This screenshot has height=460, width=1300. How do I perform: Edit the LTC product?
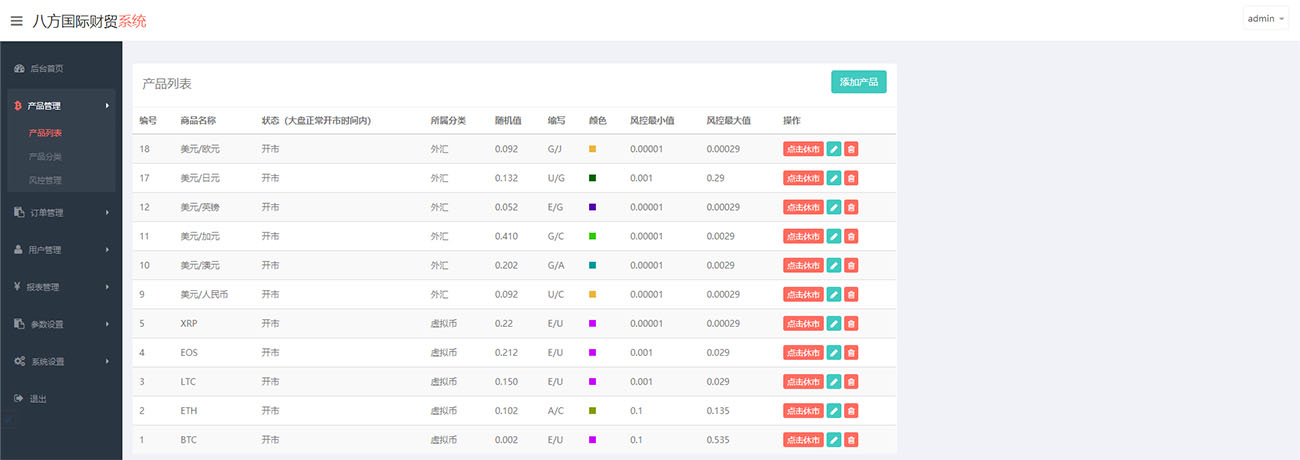tap(834, 381)
